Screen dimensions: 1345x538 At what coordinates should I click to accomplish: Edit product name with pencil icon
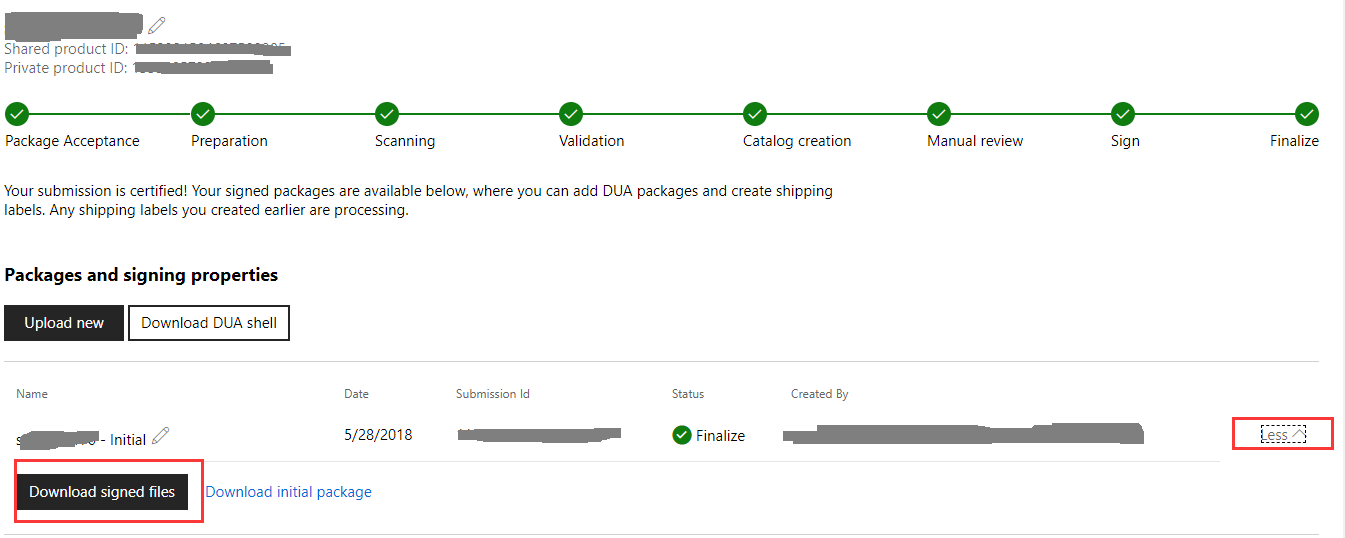(x=157, y=25)
